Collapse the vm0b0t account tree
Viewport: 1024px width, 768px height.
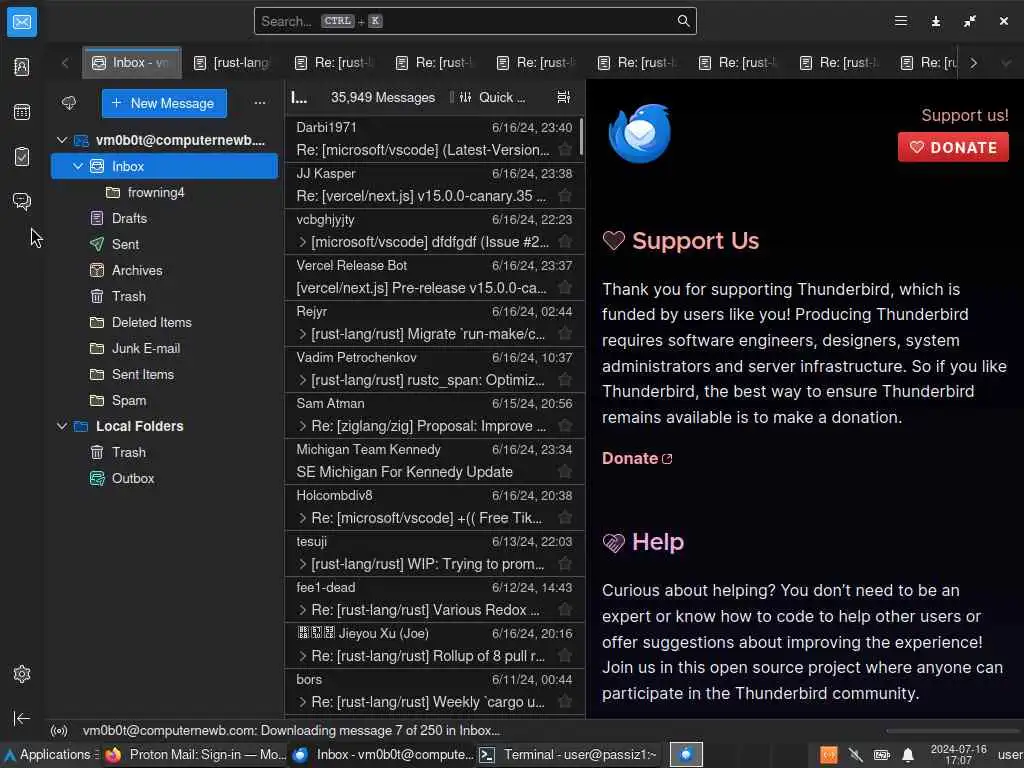click(x=62, y=140)
